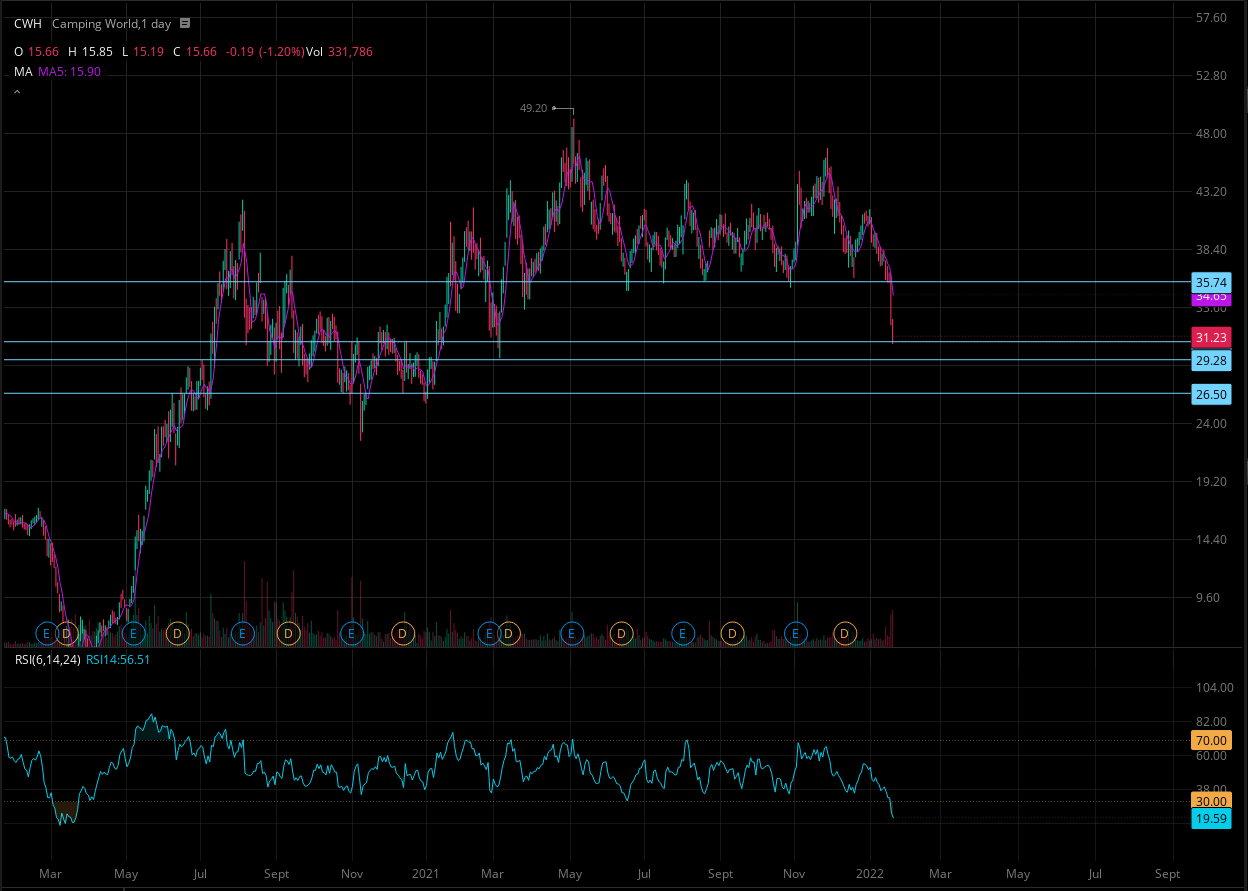Click the purple 34.65 moving average label

tap(1211, 297)
